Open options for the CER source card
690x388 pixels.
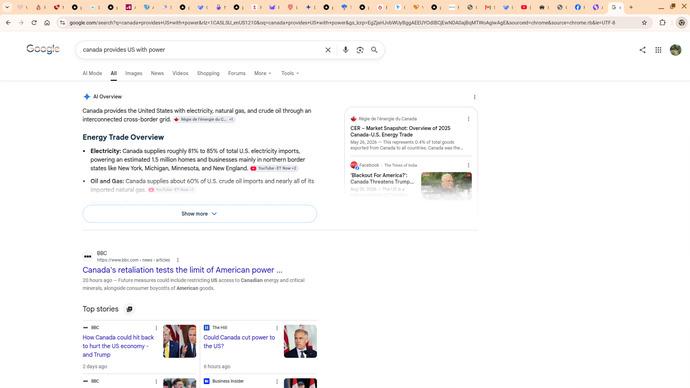(468, 119)
